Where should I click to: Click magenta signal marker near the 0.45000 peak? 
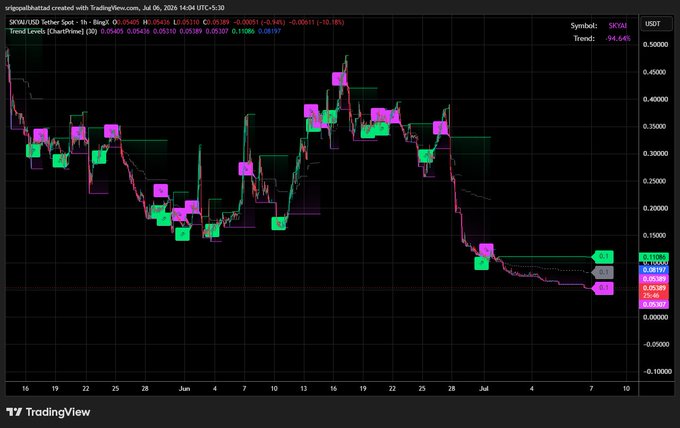[340, 79]
